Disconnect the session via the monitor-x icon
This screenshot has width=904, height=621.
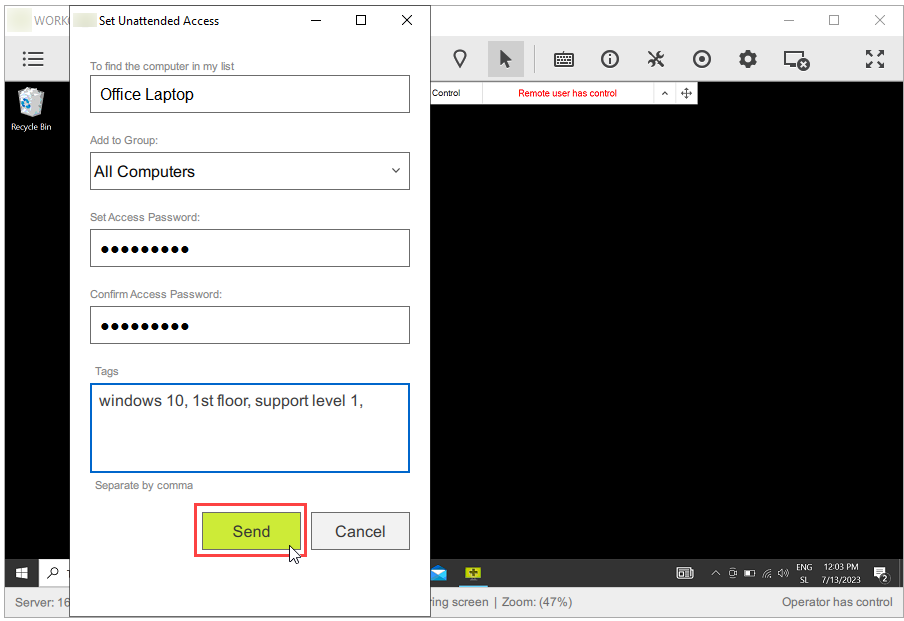coord(796,60)
